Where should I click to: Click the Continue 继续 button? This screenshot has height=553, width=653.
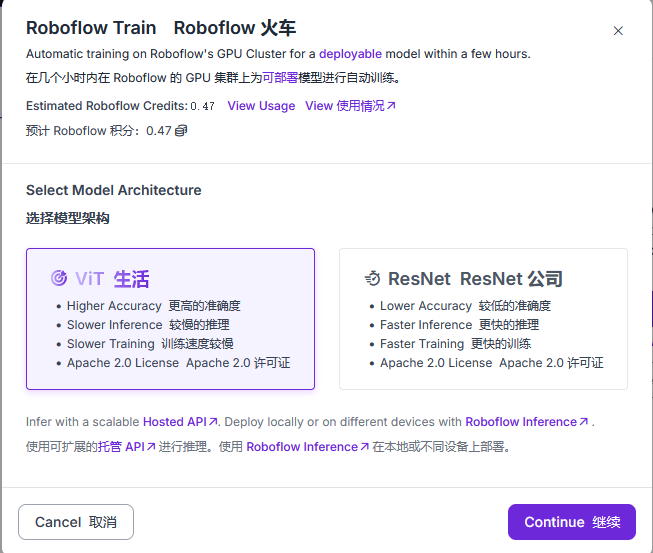point(572,522)
